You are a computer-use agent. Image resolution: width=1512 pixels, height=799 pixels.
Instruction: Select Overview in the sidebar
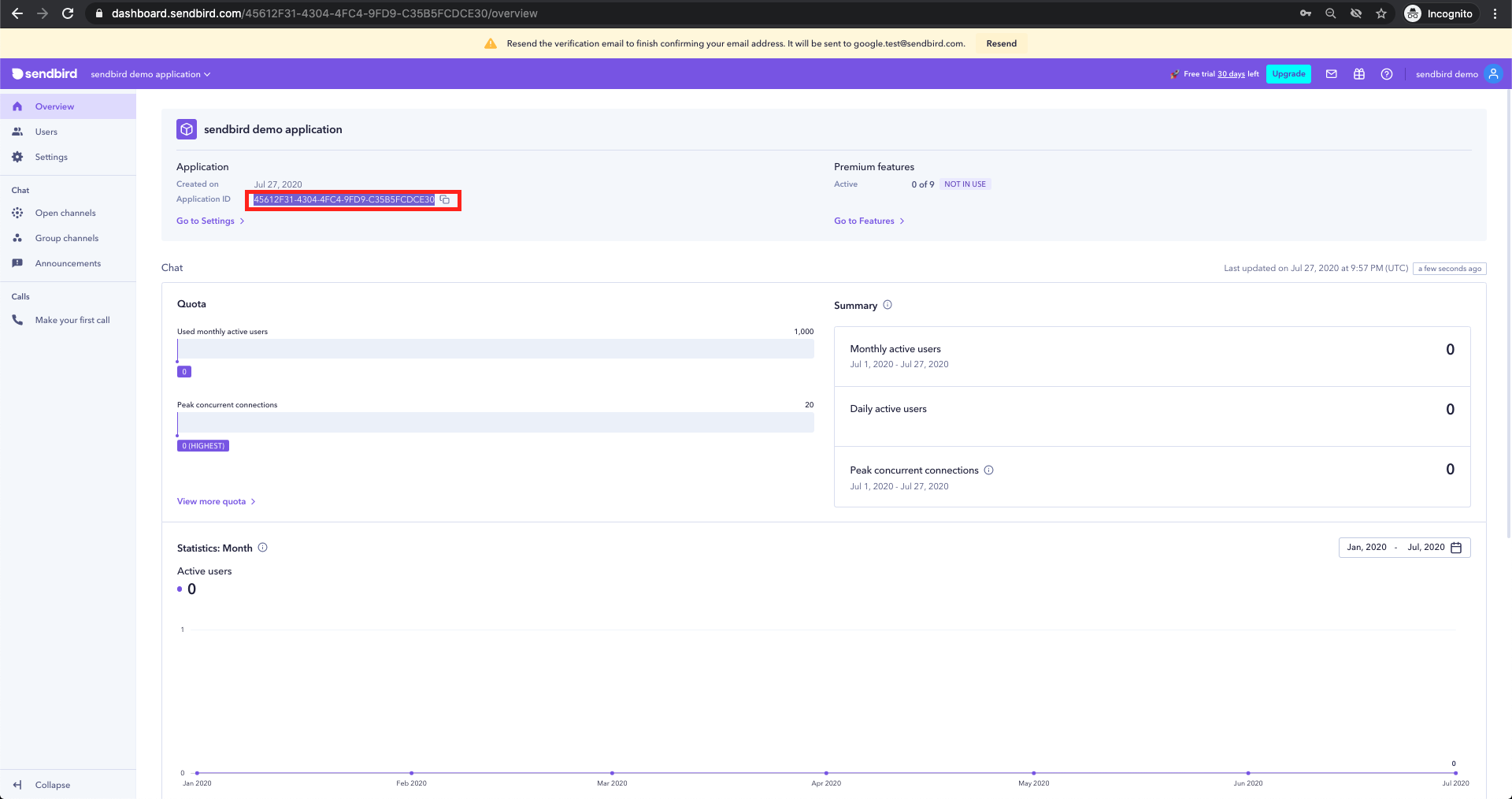click(68, 106)
